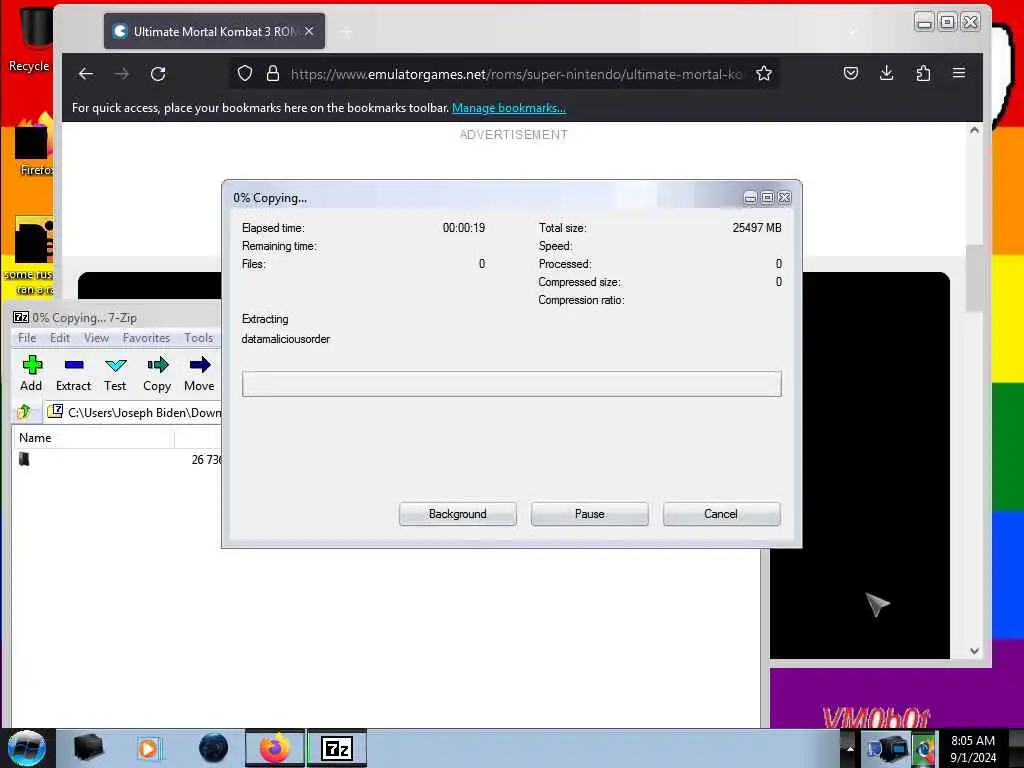Show site security padlock info
This screenshot has height=768, width=1024.
click(273, 74)
